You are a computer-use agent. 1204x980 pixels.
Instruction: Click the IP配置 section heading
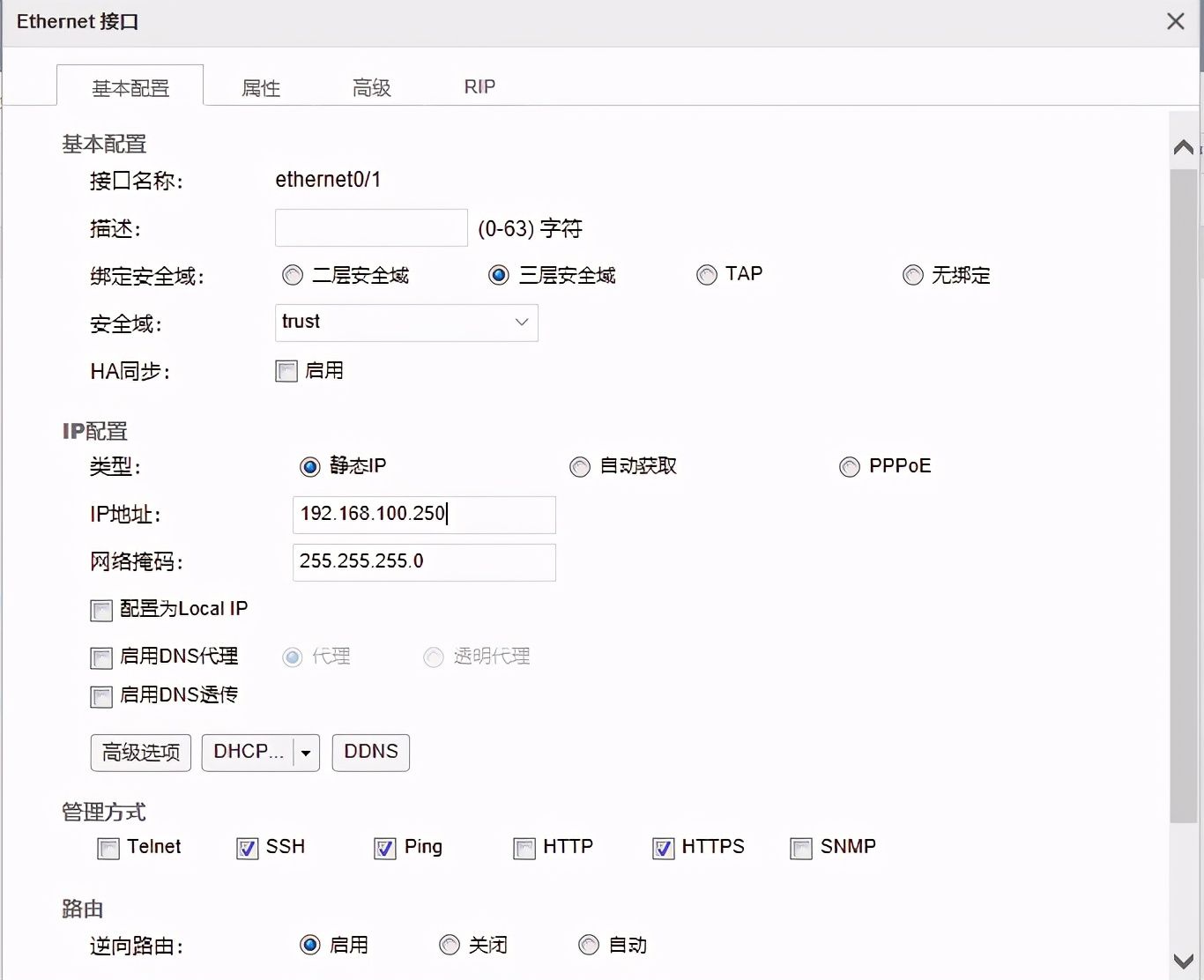click(x=95, y=431)
